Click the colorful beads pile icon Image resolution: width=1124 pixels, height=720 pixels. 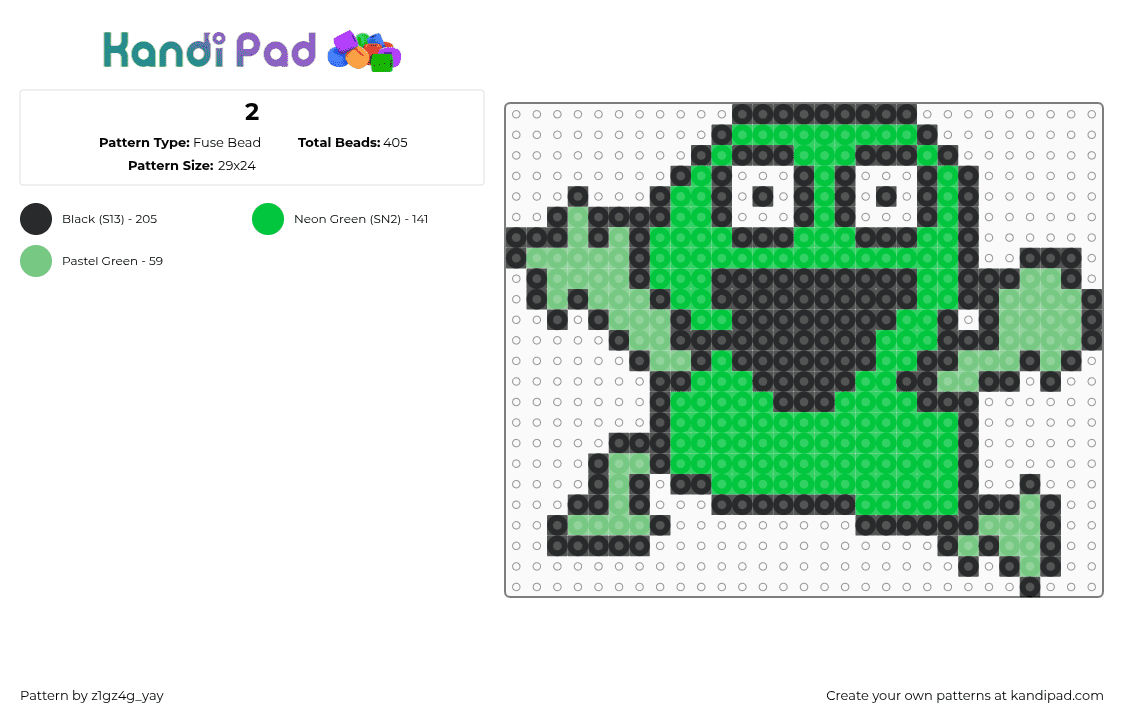pyautogui.click(x=364, y=51)
